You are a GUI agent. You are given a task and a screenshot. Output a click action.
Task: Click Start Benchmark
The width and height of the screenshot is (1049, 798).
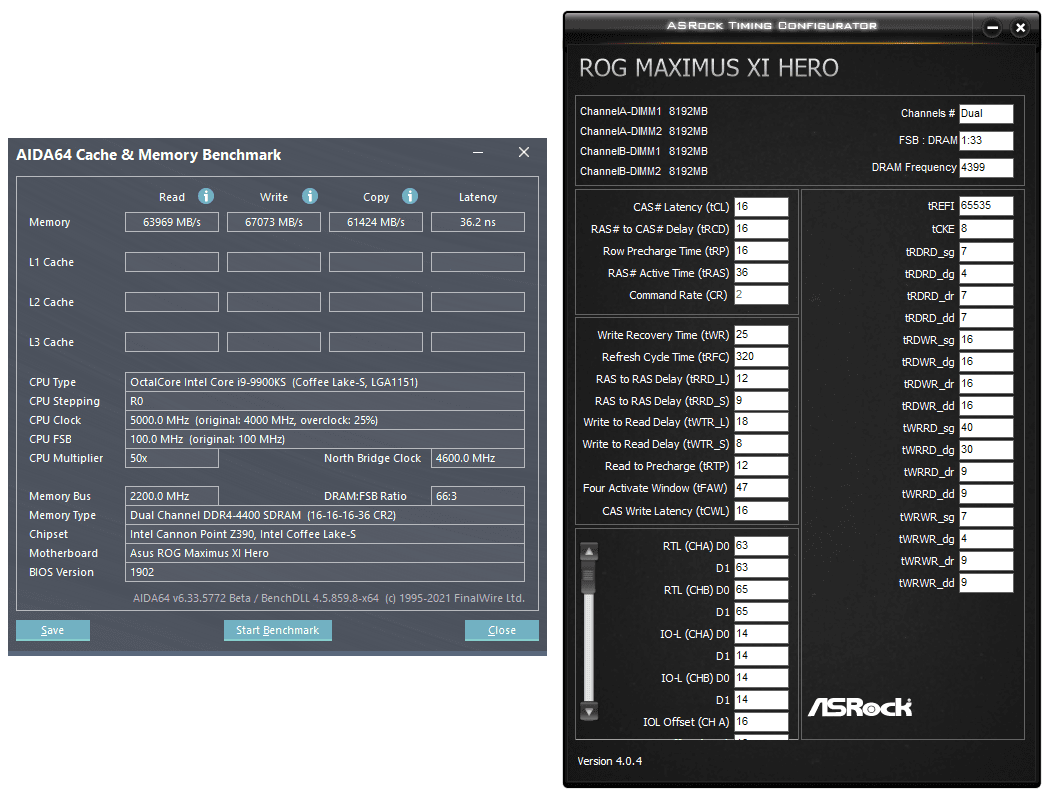[278, 630]
